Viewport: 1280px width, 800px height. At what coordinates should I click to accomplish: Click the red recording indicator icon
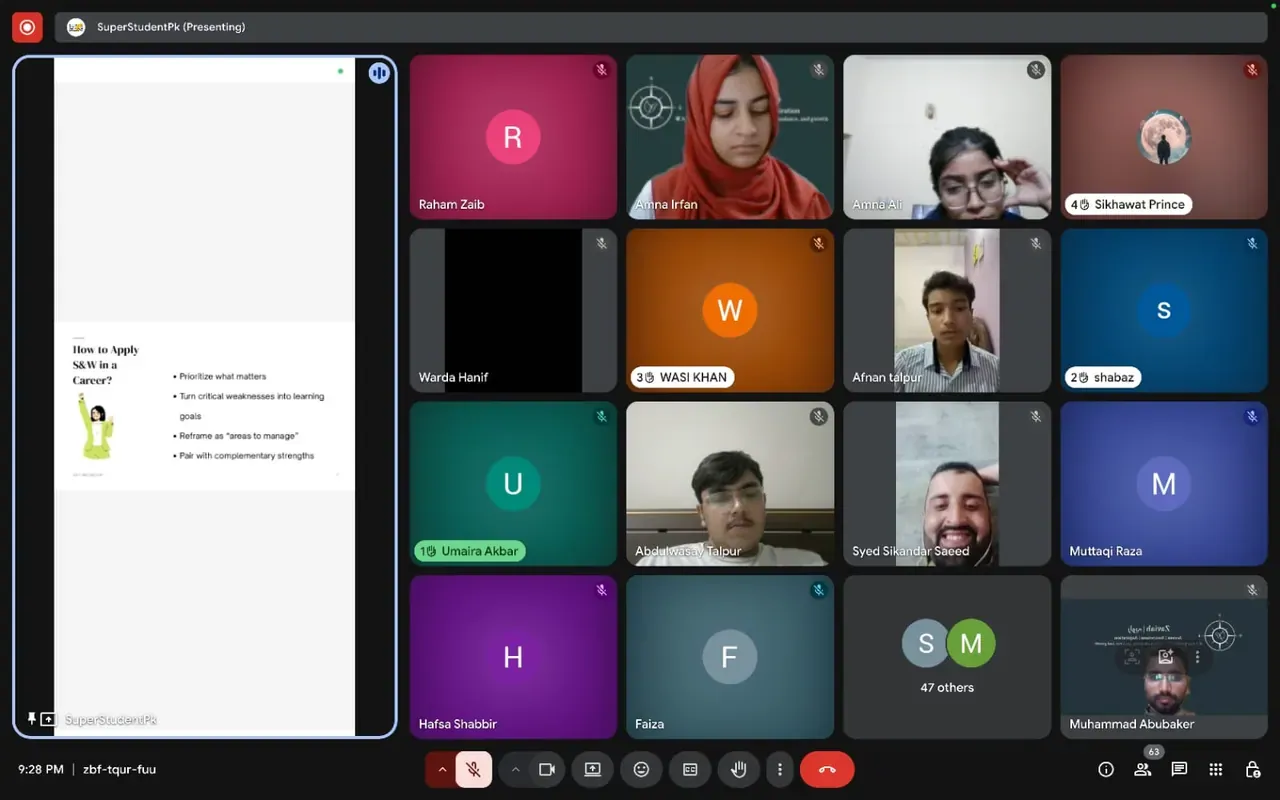[x=27, y=27]
